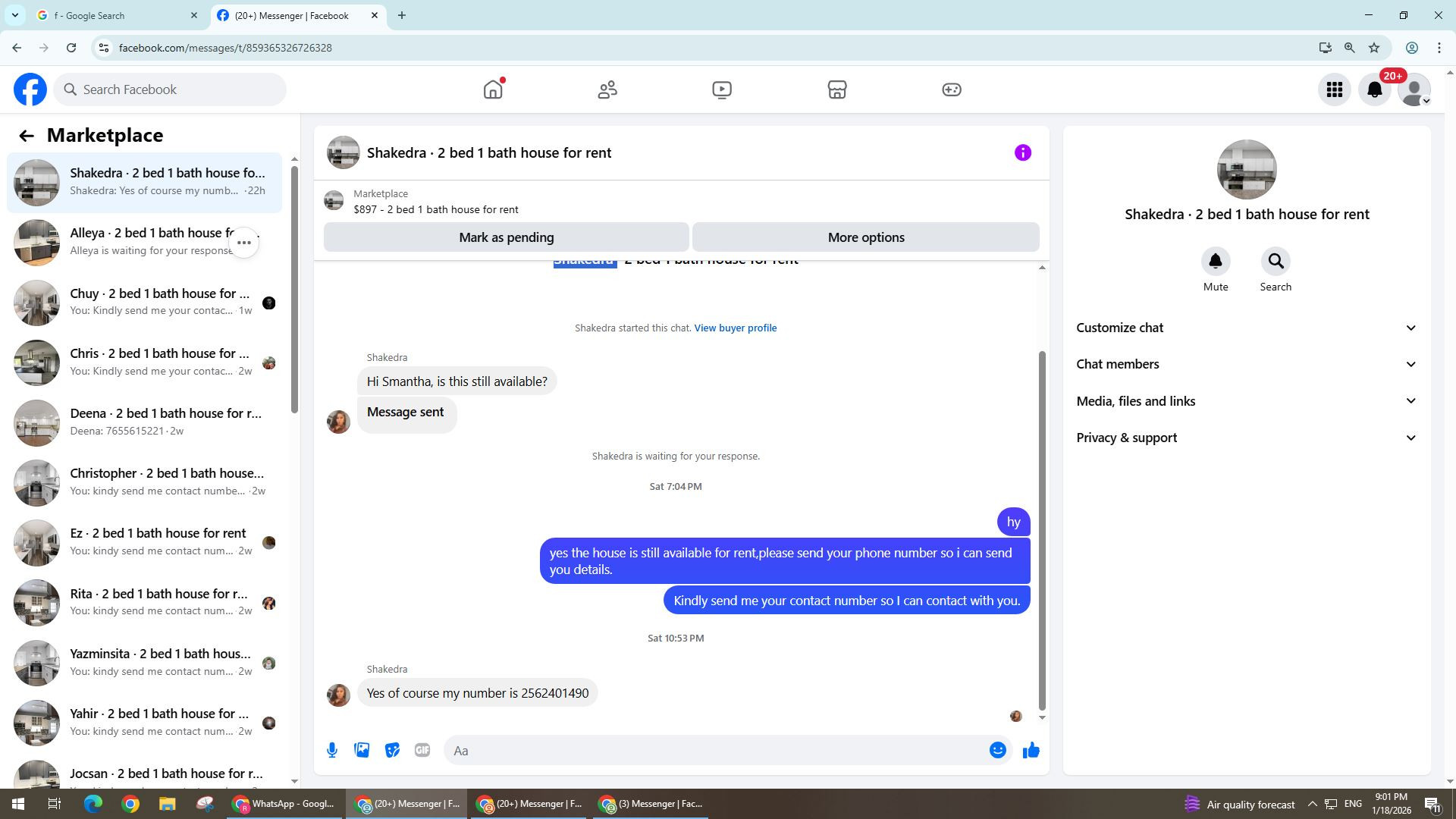Viewport: 1456px width, 819px height.
Task: Choose a GIF from the GIF icon
Action: 422,751
